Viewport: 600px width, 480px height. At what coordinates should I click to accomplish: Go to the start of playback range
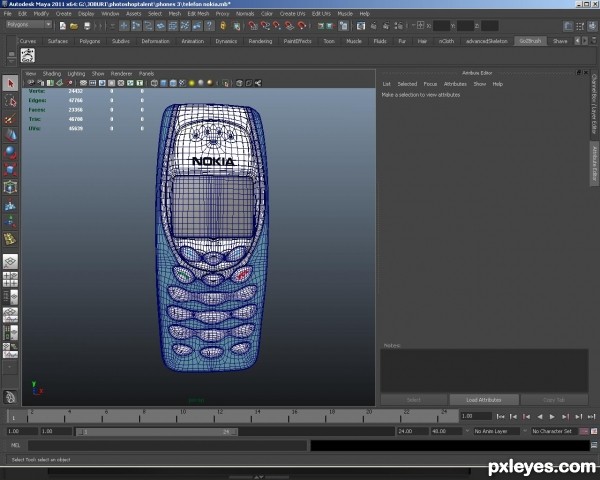(x=500, y=416)
